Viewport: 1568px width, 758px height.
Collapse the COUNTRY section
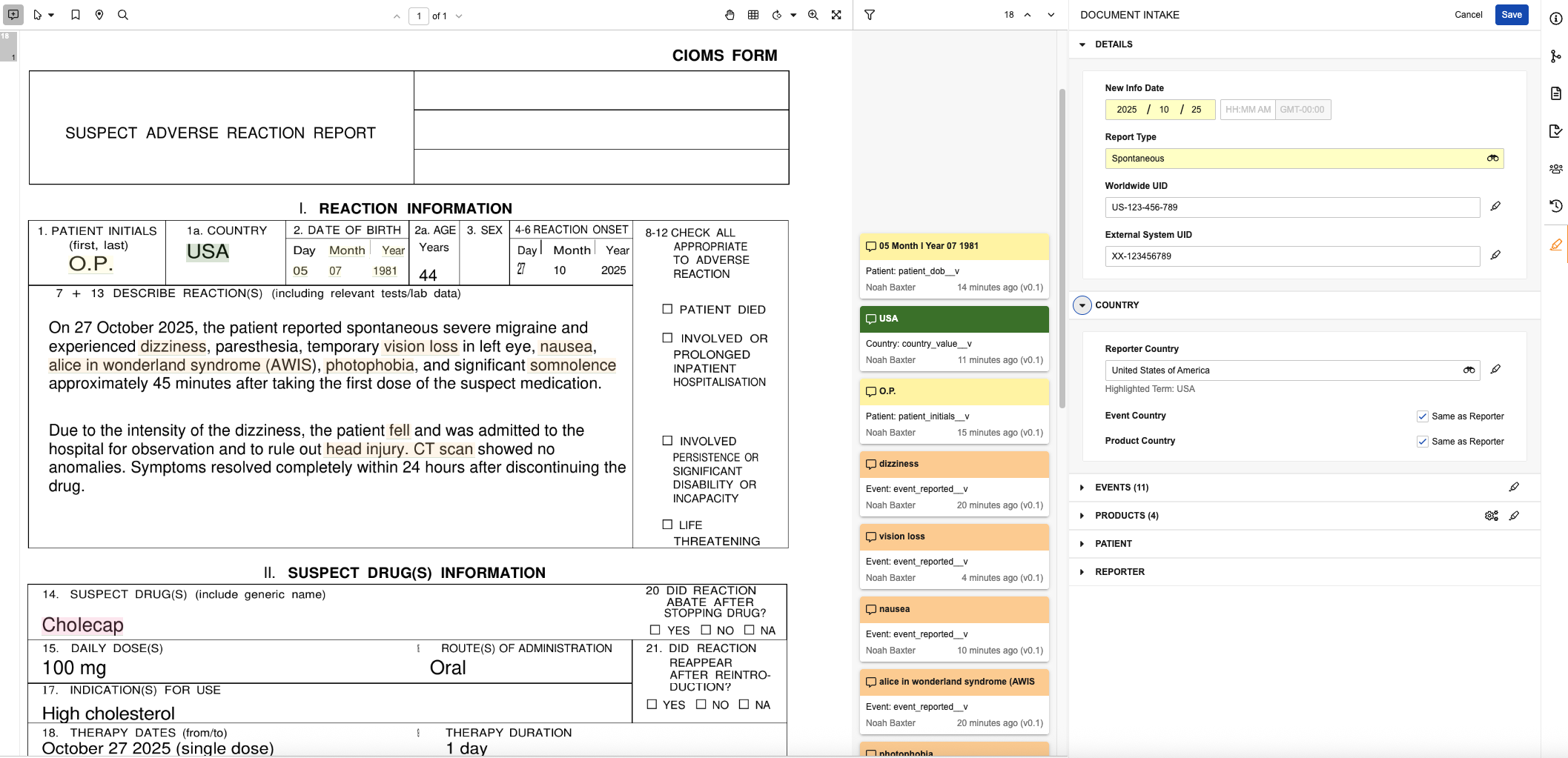[x=1082, y=305]
